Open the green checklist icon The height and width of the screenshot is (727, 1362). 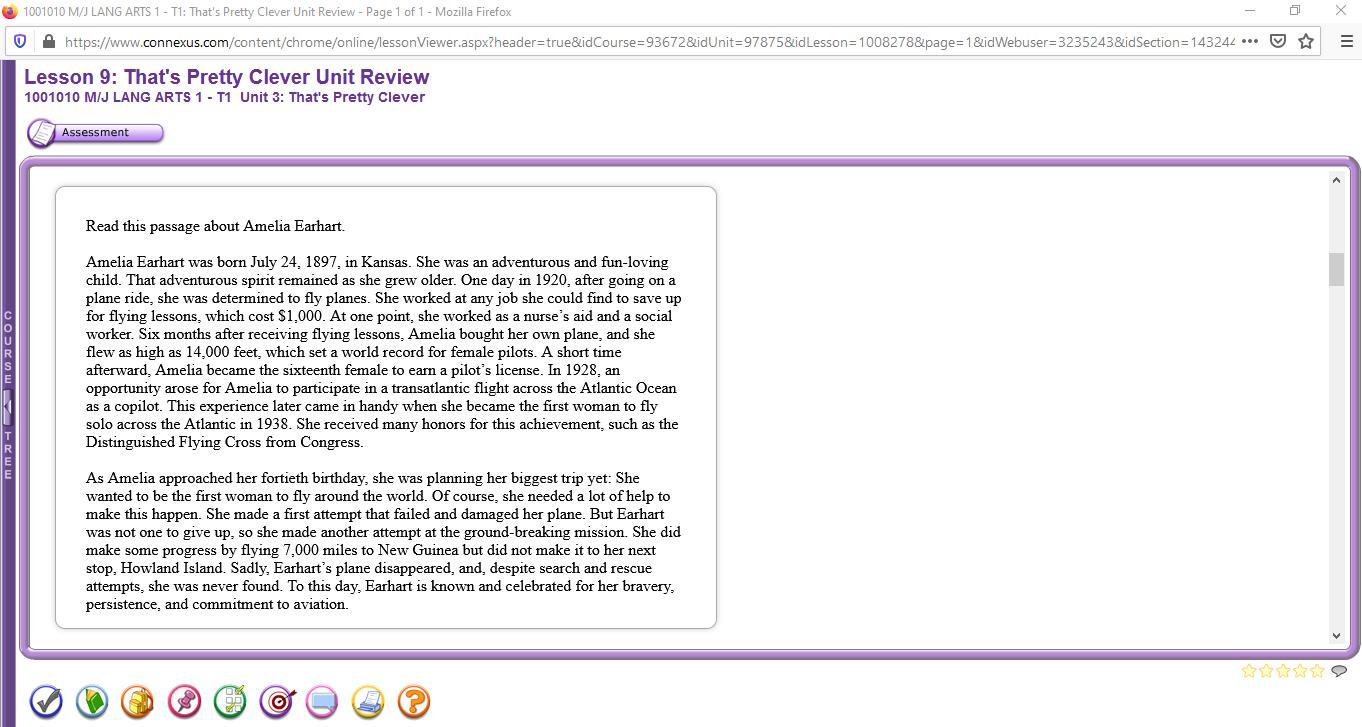tap(230, 702)
